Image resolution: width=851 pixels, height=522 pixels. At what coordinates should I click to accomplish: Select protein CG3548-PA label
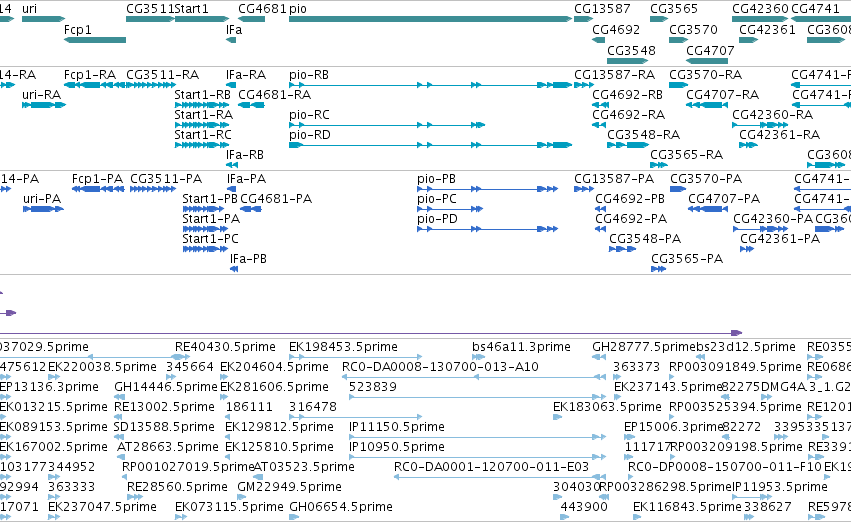point(645,239)
